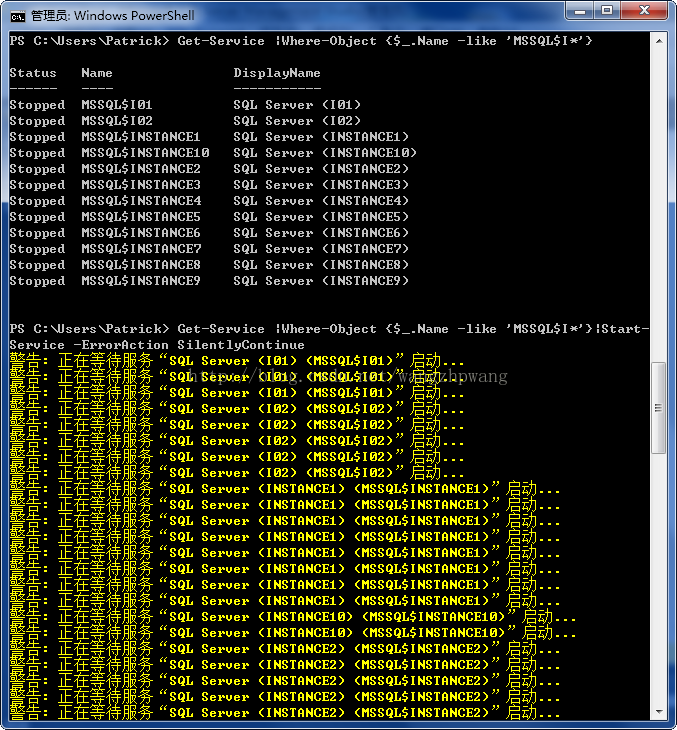The height and width of the screenshot is (730, 677).
Task: Click MSSQL$INSTANCE8 in the Name column
Action: (141, 265)
